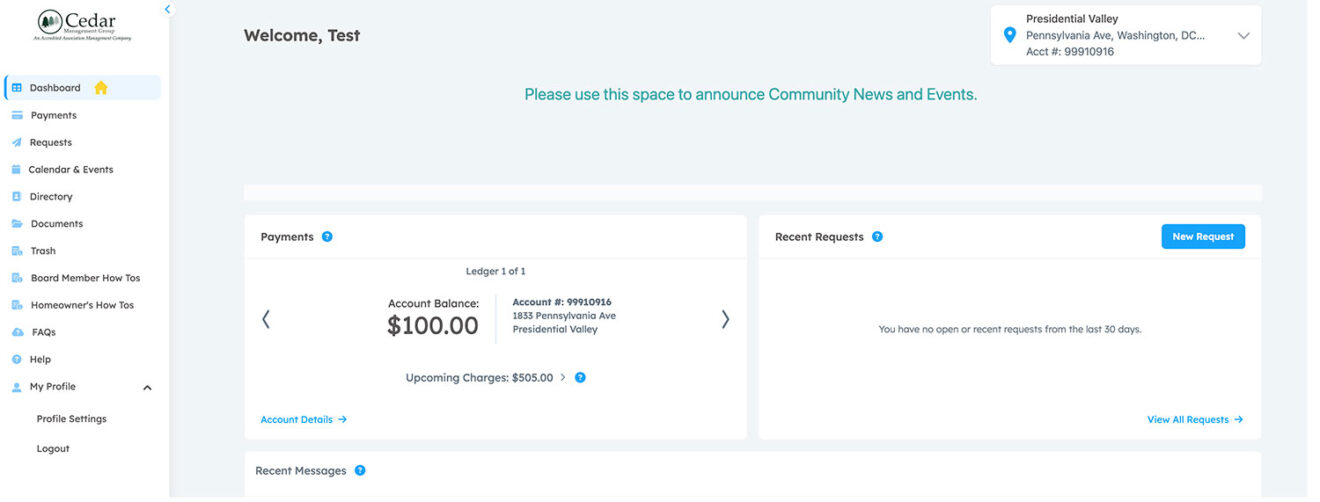This screenshot has height=502, width=1320.
Task: Click the yellow home icon beside Dashboard
Action: pos(101,88)
